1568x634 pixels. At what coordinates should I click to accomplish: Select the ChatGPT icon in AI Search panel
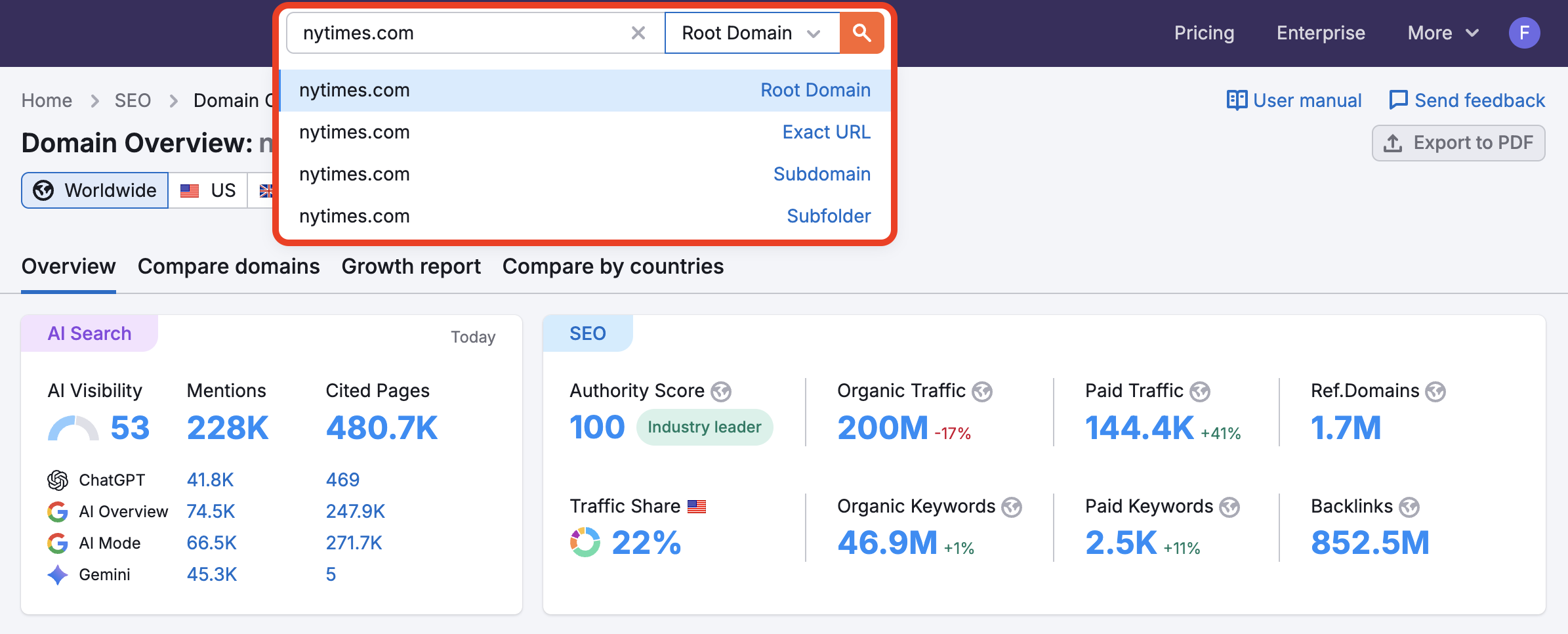pos(58,479)
